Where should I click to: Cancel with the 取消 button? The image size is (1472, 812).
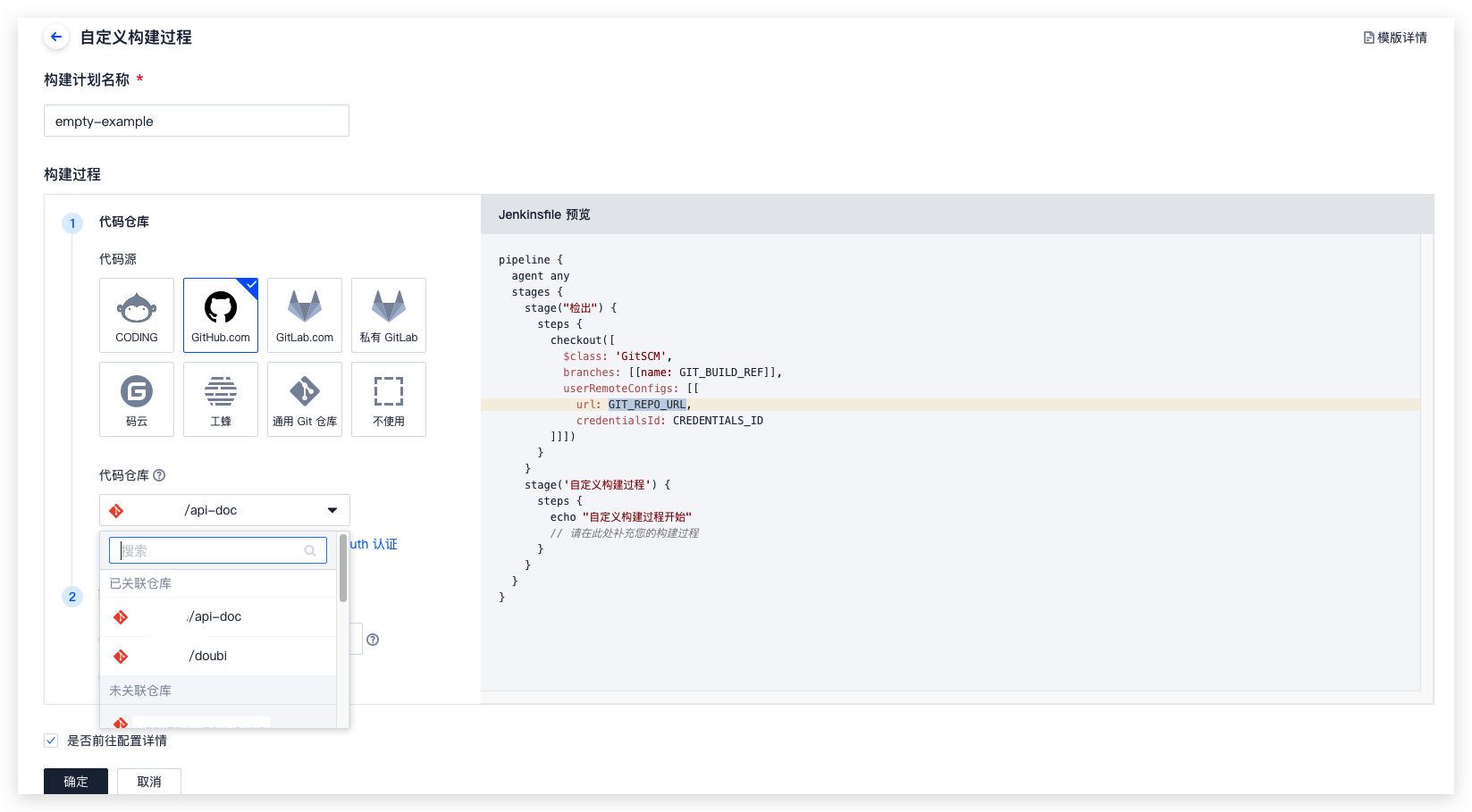(x=149, y=782)
